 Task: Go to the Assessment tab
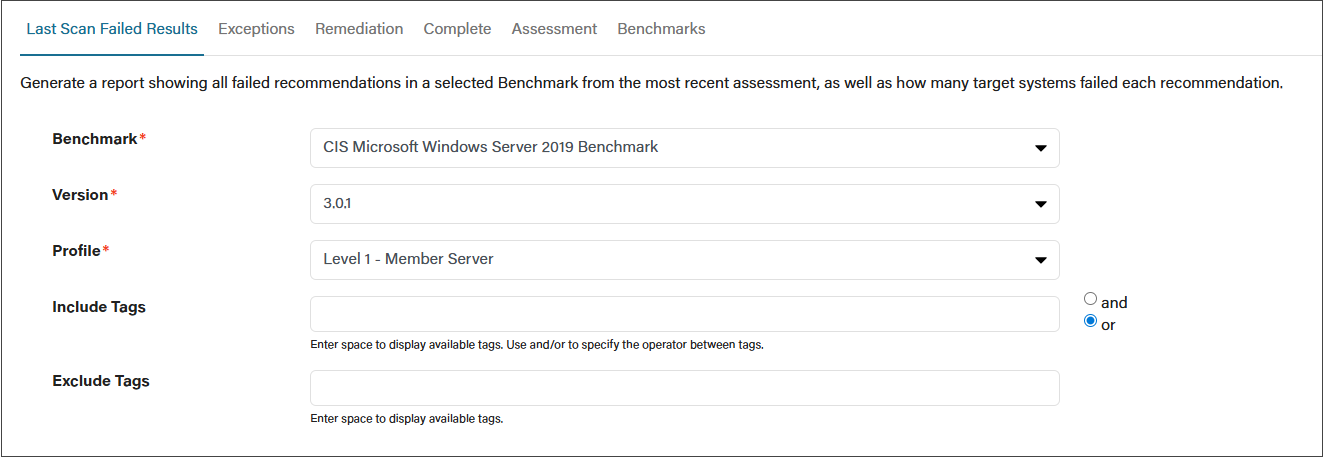point(554,29)
